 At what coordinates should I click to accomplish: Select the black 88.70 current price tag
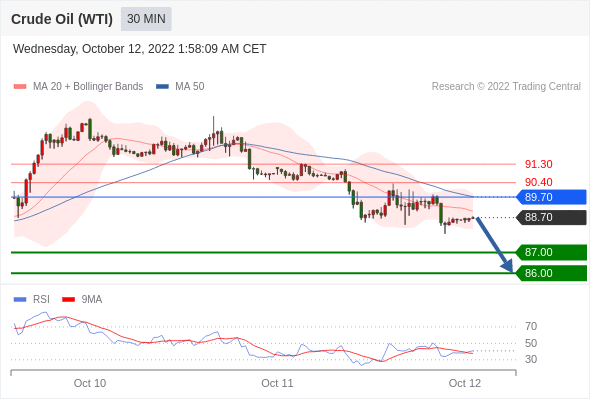click(x=552, y=217)
